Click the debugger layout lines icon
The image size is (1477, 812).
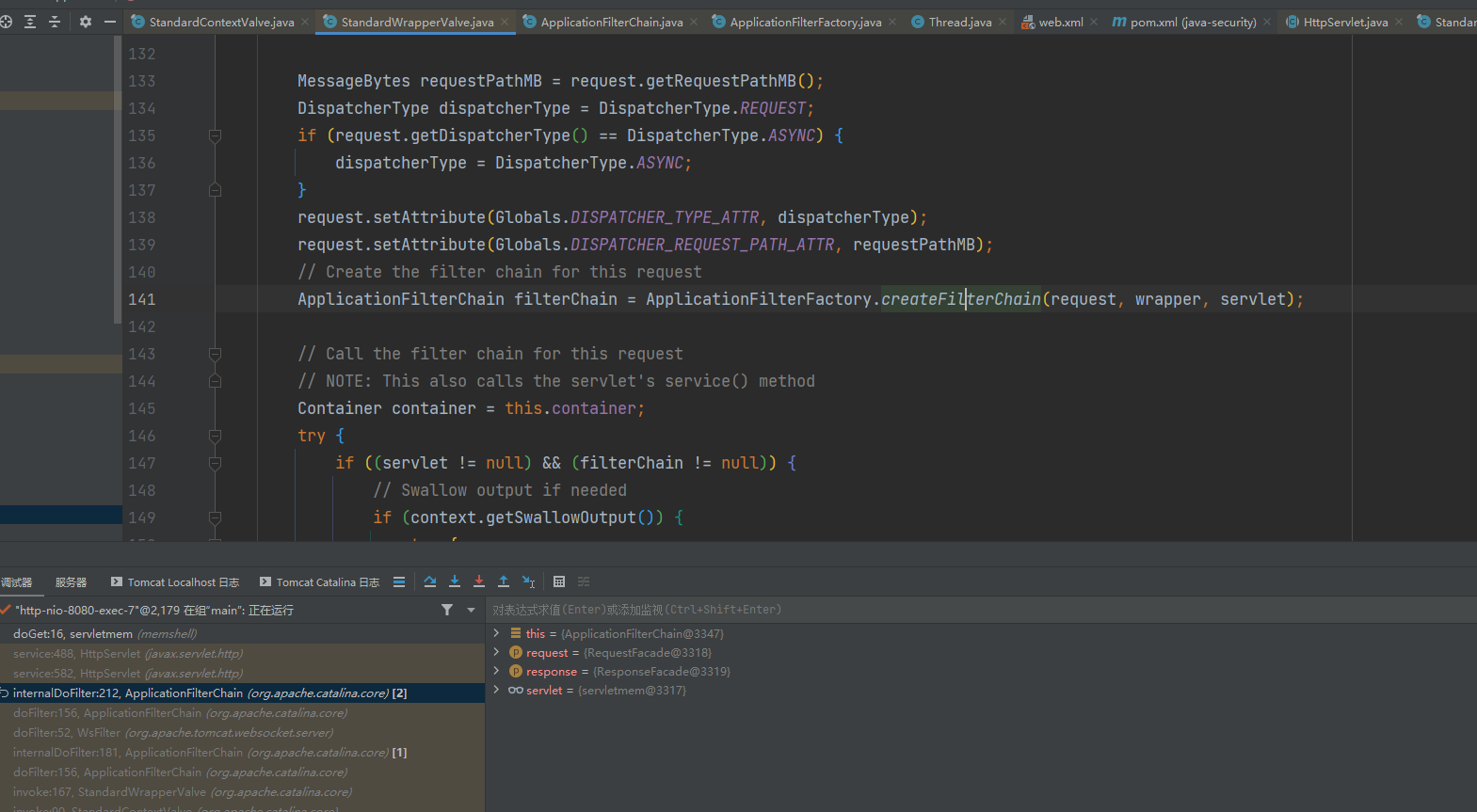(399, 581)
